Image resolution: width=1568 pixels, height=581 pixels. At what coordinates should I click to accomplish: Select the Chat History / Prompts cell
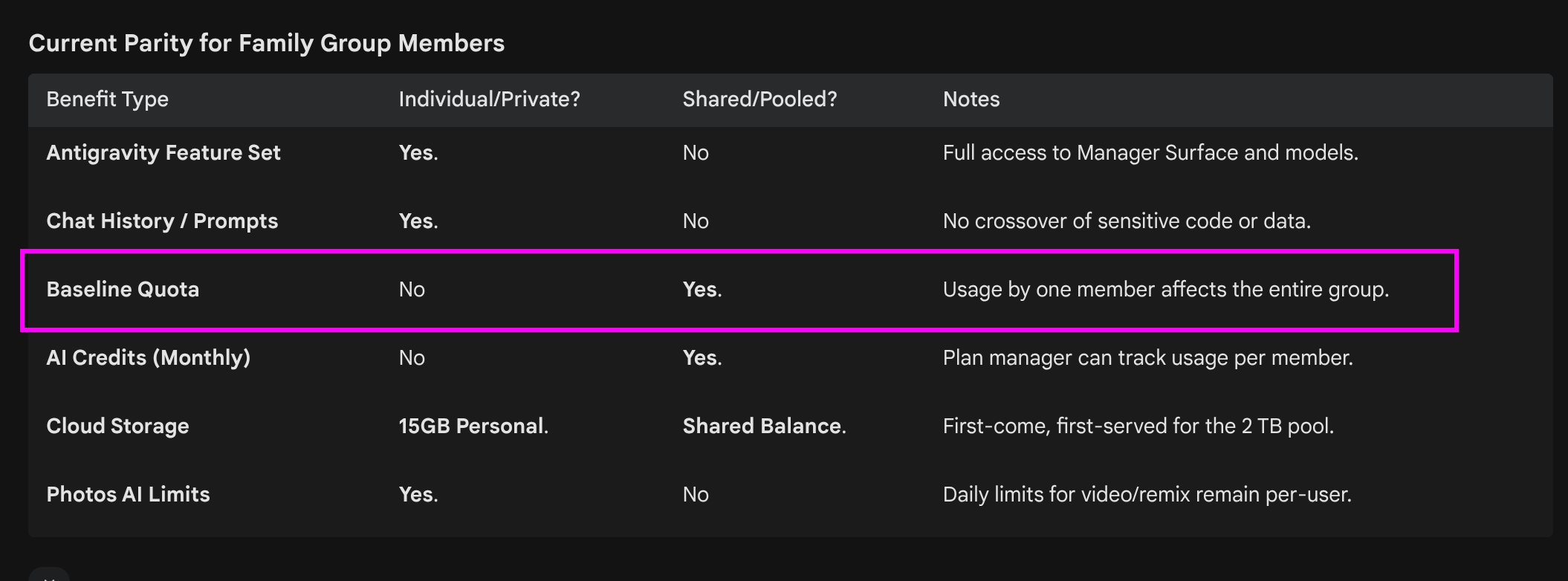(162, 221)
